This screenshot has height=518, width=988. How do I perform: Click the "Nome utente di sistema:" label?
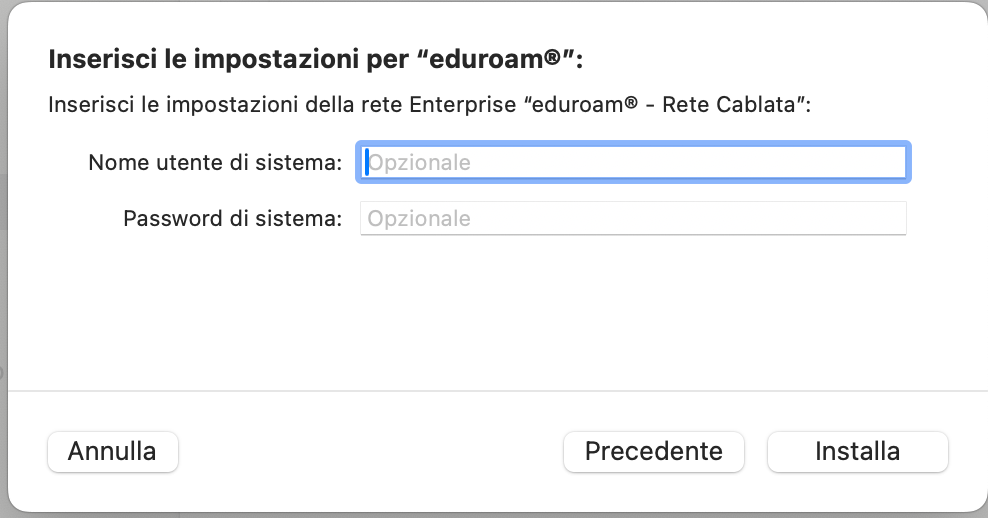tap(215, 162)
